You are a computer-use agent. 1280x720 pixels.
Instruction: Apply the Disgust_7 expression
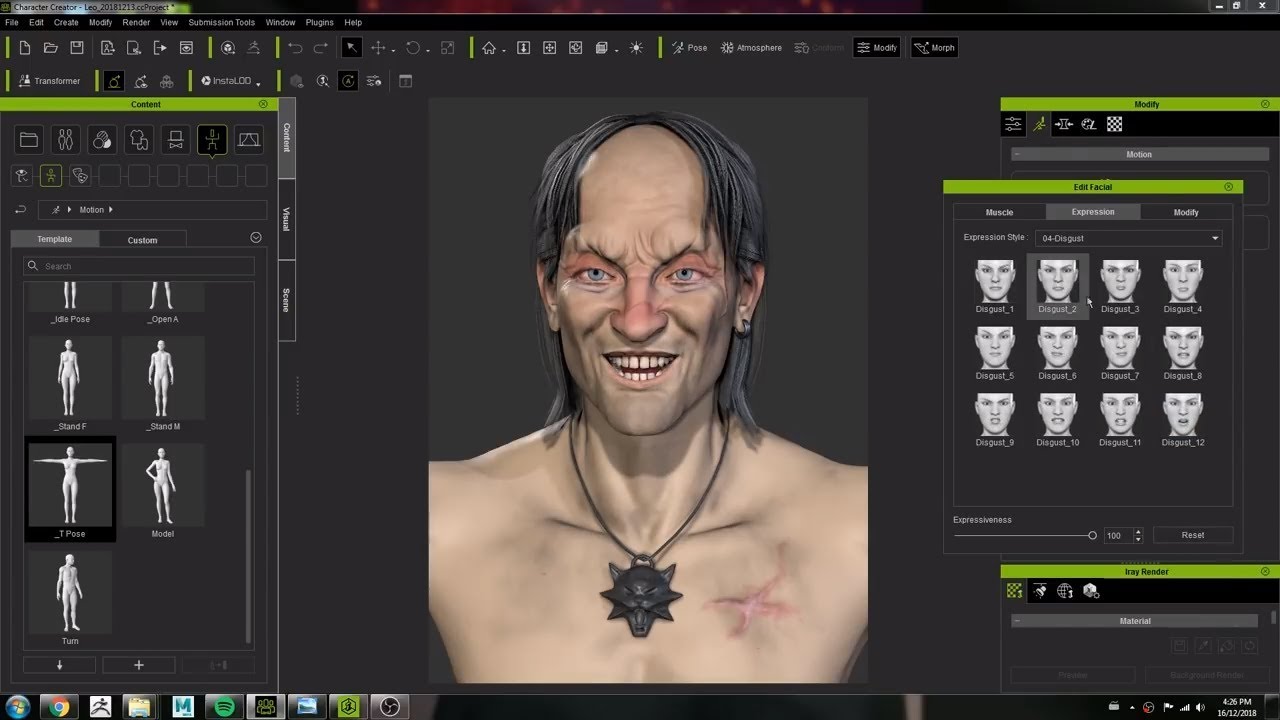coord(1120,353)
